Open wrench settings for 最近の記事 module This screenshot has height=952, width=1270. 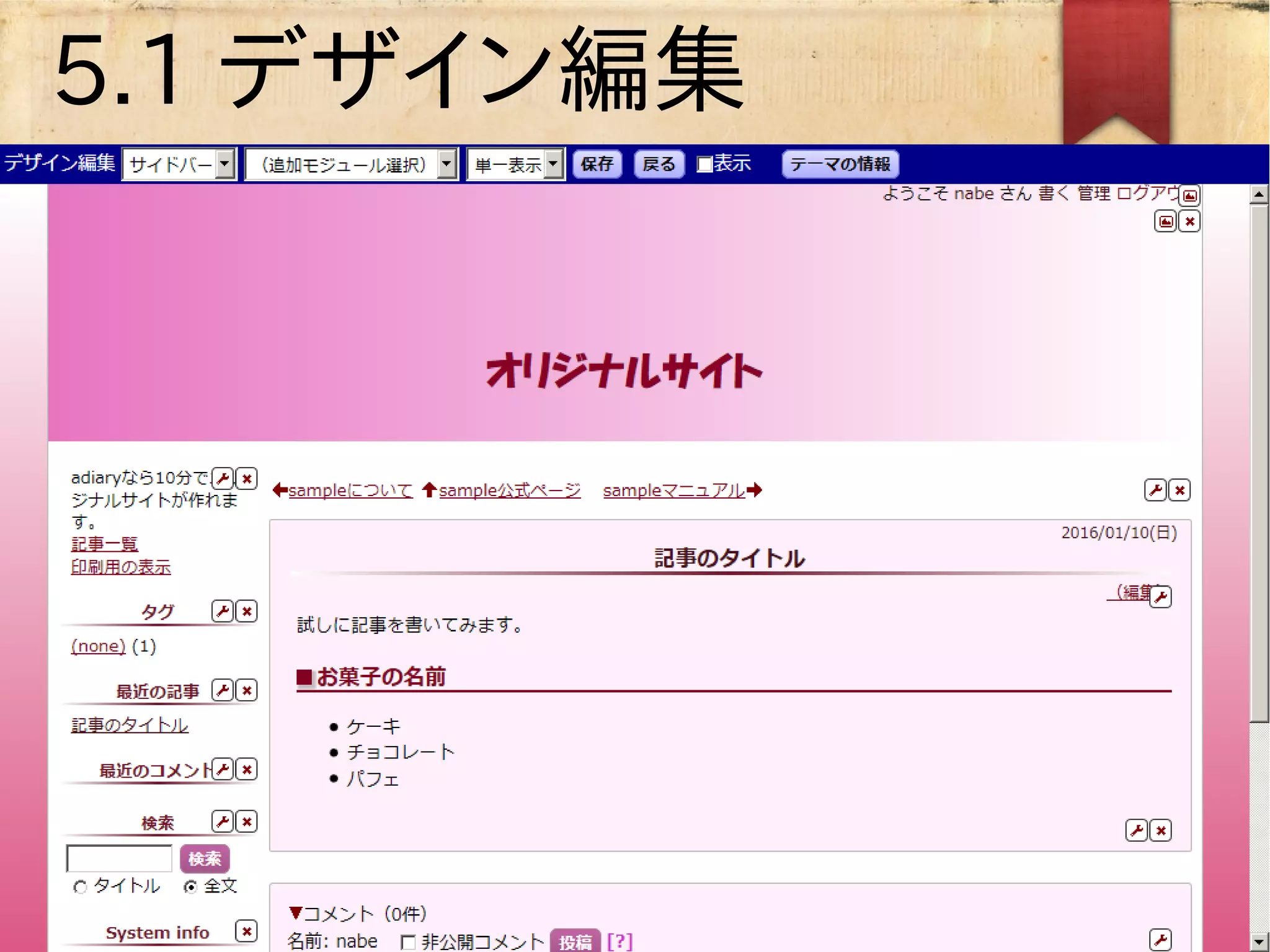tap(222, 690)
